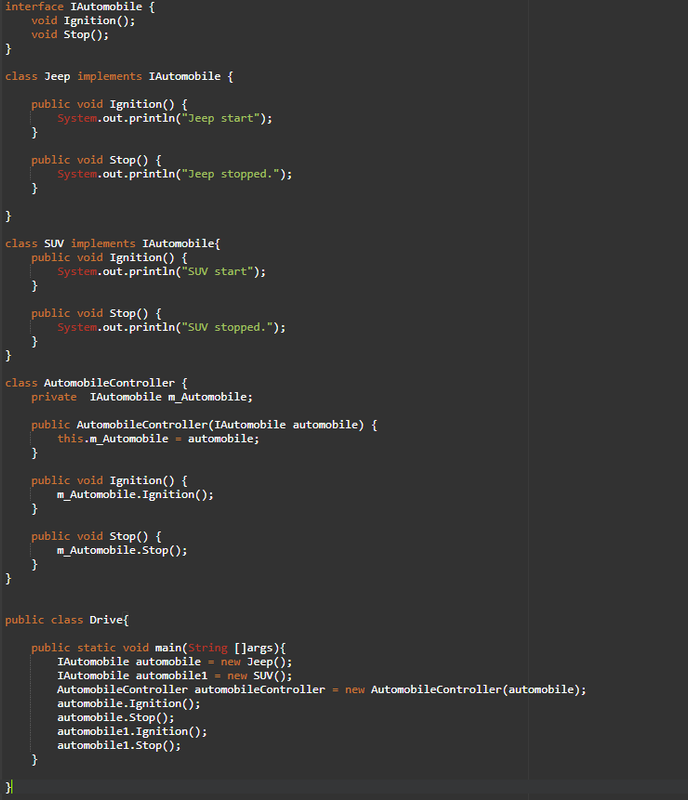The height and width of the screenshot is (800, 688).
Task: Click the final closing brace with cursor
Action: [x=9, y=787]
